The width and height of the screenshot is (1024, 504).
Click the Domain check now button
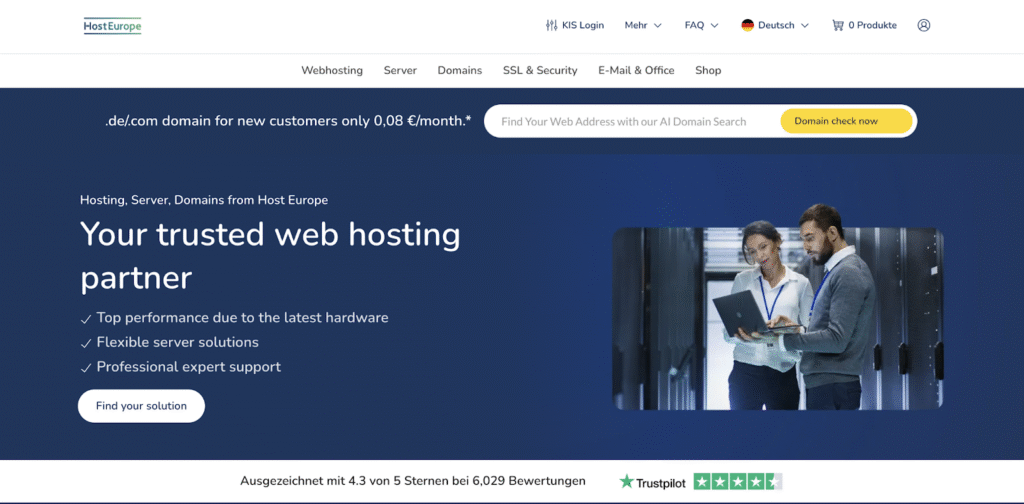click(846, 121)
